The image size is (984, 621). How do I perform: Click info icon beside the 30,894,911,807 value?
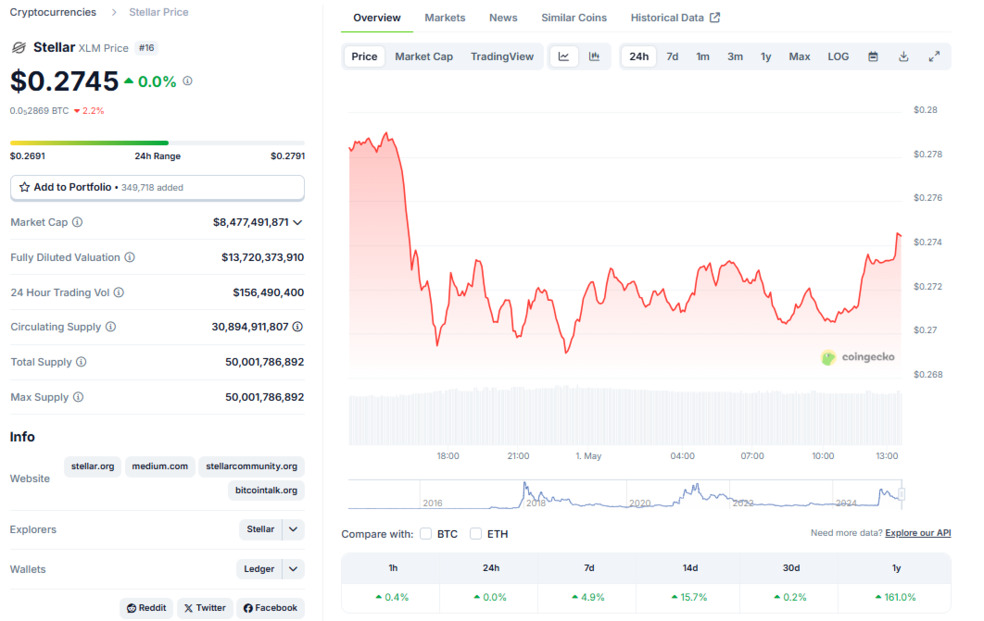[297, 327]
